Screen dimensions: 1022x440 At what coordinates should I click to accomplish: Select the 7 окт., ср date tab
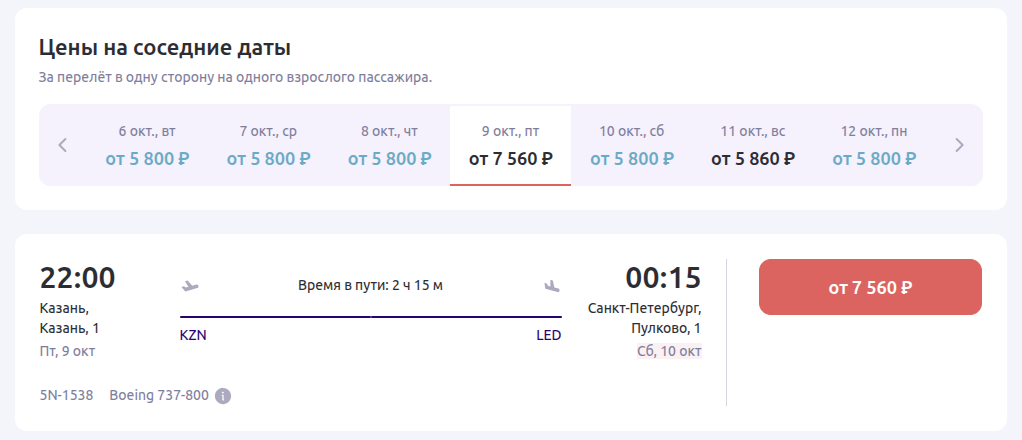[269, 145]
